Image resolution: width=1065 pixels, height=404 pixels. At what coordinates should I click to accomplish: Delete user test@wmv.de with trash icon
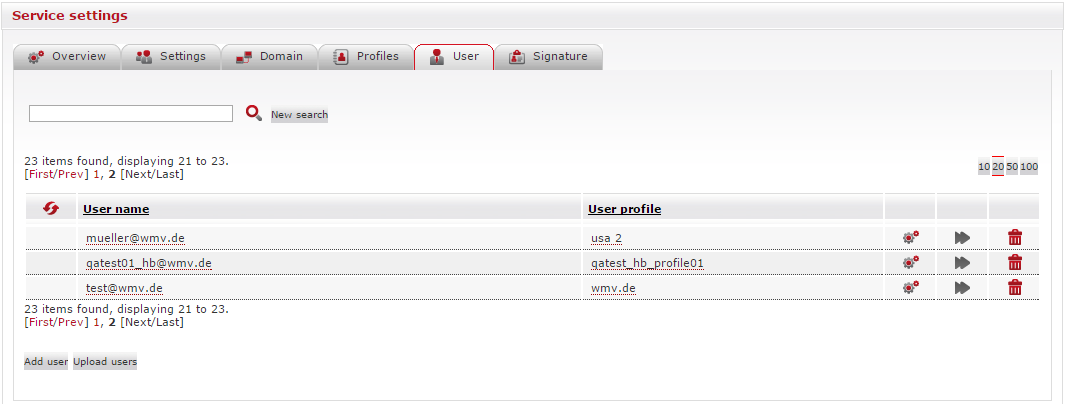1015,288
